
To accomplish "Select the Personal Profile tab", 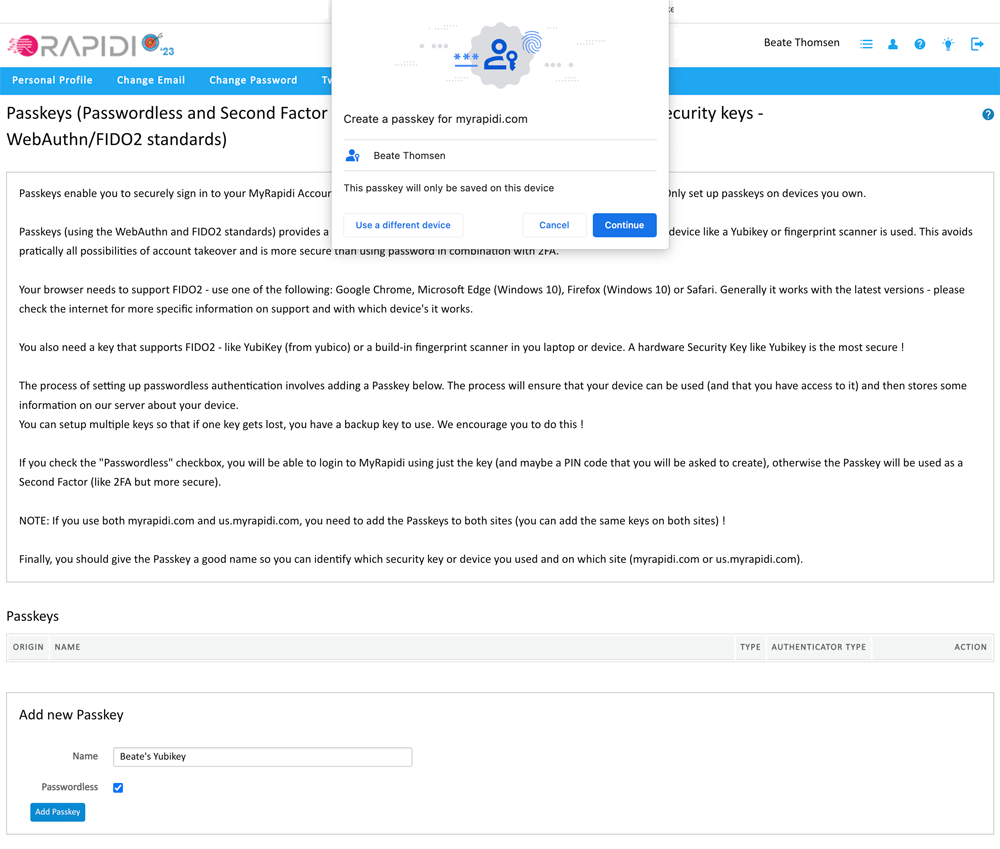I will [x=52, y=80].
